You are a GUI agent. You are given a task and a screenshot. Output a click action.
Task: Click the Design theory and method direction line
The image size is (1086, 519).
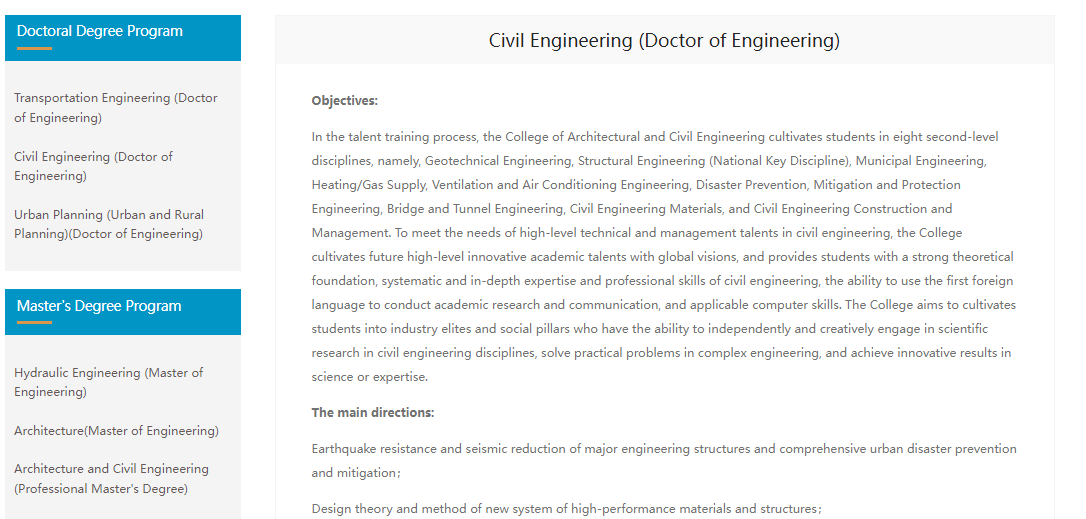click(566, 509)
